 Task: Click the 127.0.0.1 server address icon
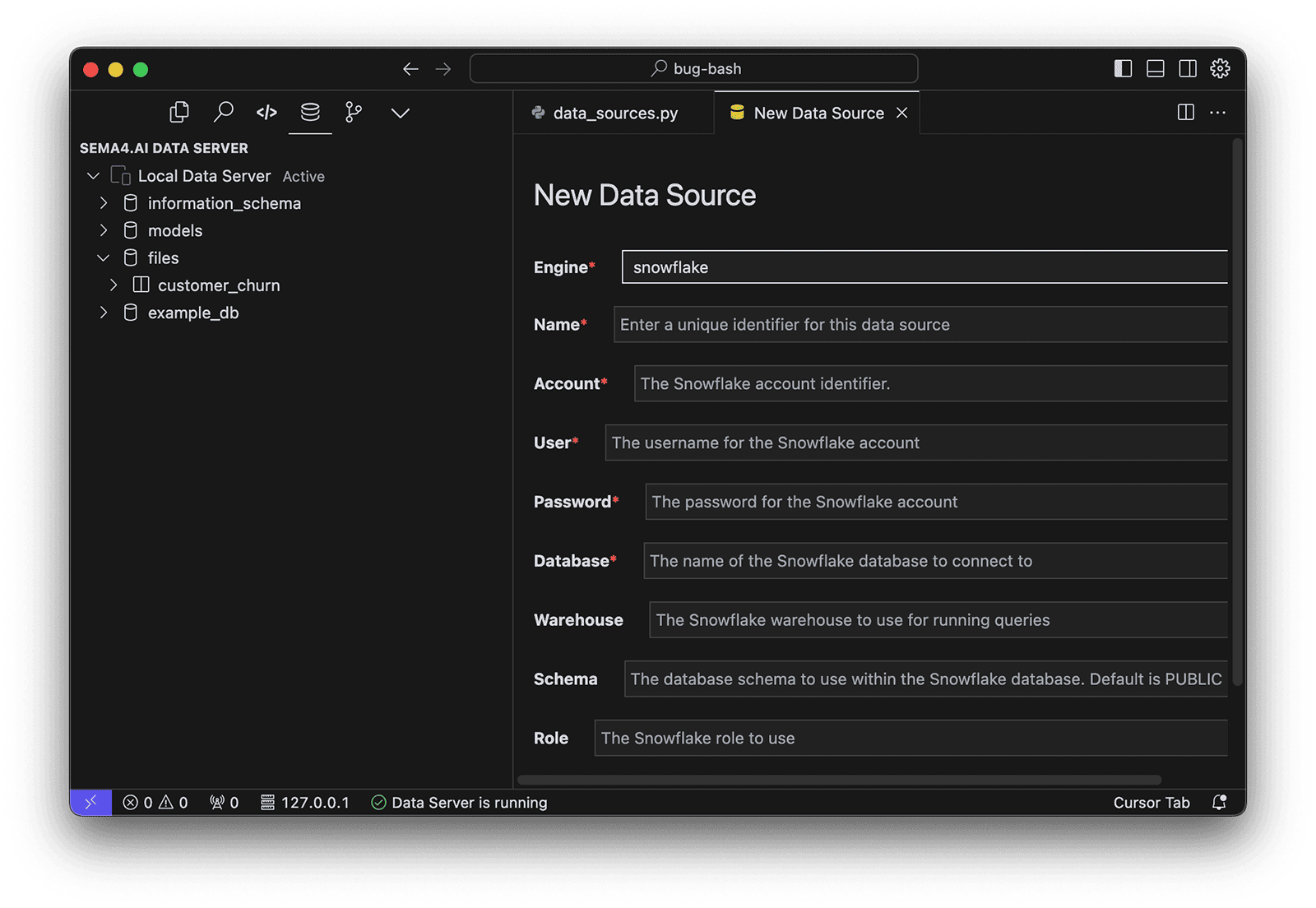pos(267,802)
